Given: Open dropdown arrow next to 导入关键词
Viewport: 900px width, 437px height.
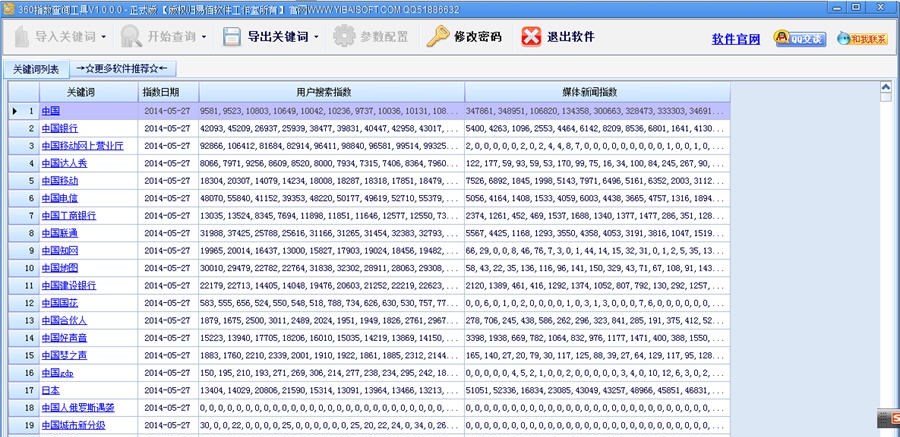Looking at the screenshot, I should tap(104, 37).
